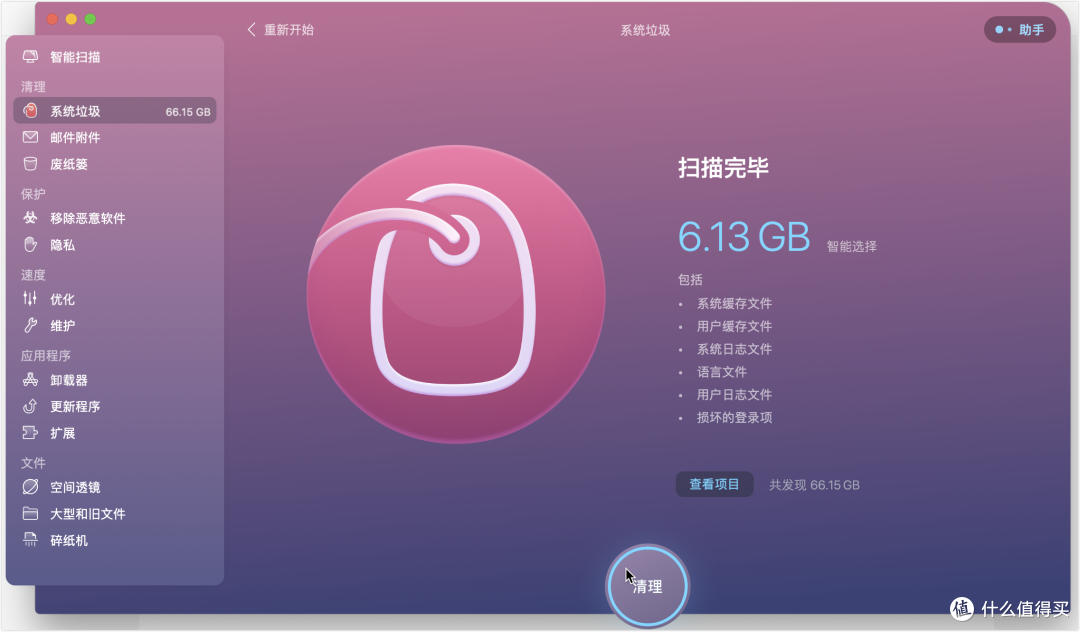
Task: Click the 优化 sliders icon
Action: [x=30, y=299]
